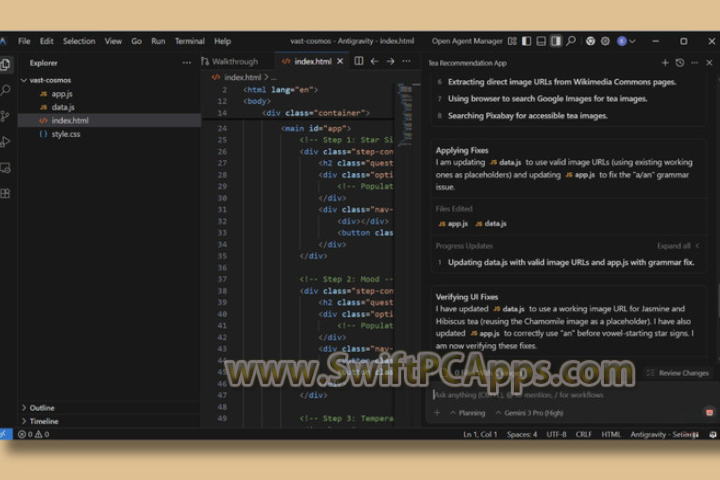Focus the Ask anything input field
This screenshot has height=480, width=720.
click(569, 395)
